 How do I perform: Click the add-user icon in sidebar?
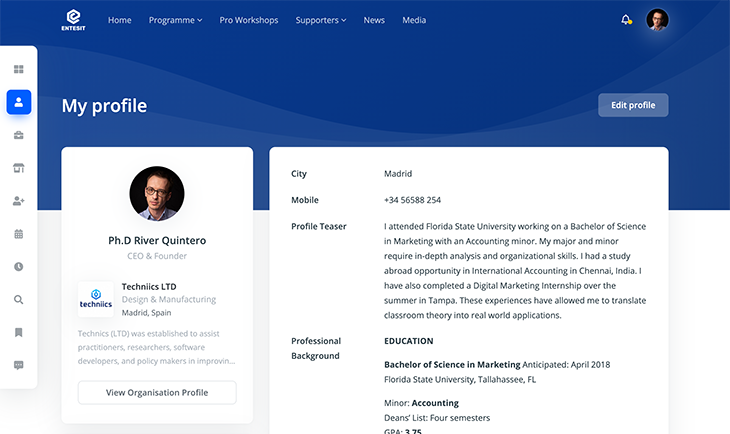(x=19, y=201)
